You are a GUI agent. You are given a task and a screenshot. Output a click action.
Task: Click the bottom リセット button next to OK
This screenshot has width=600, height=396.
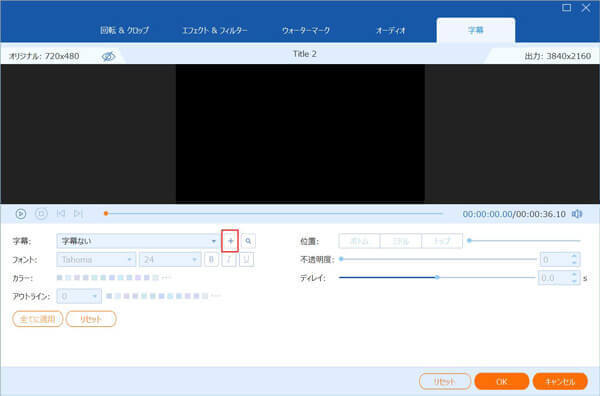[x=445, y=381]
